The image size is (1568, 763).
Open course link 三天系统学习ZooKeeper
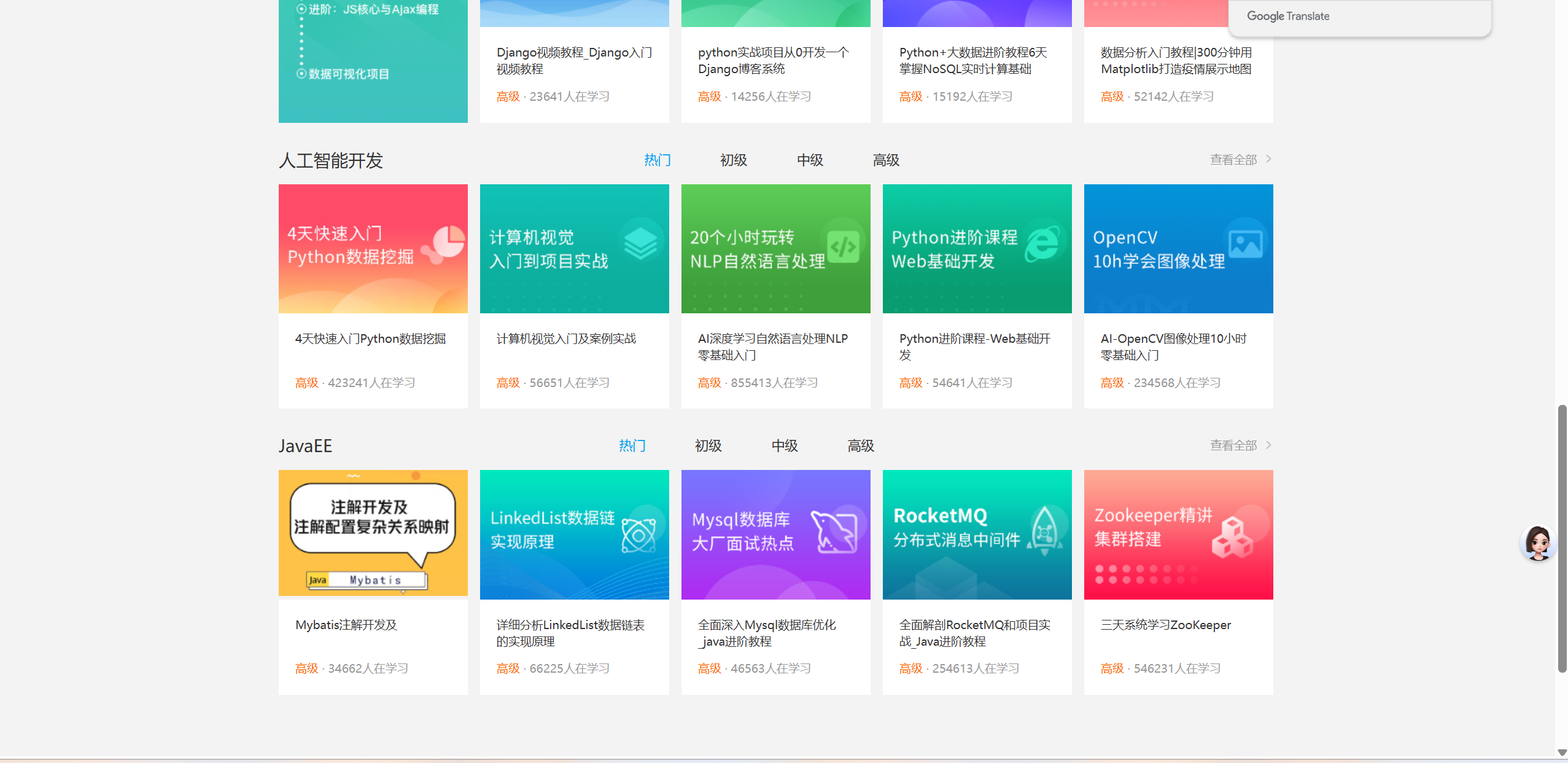(x=1165, y=625)
